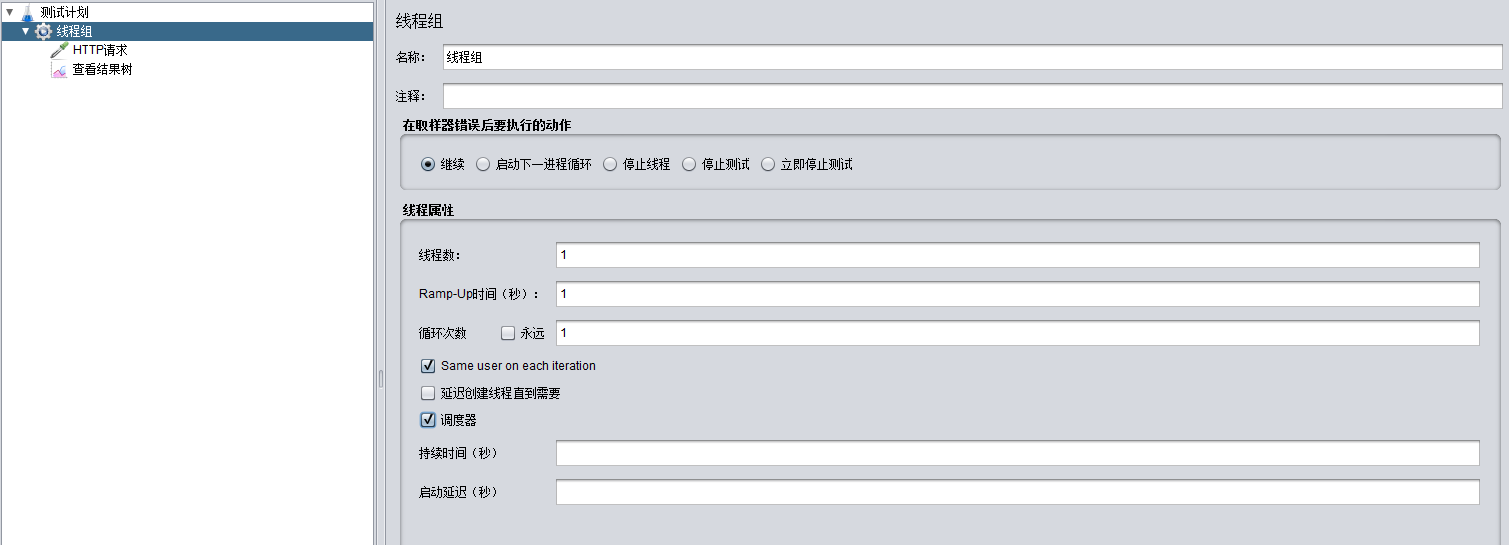Click the 持续时间（秒） field

[1017, 454]
